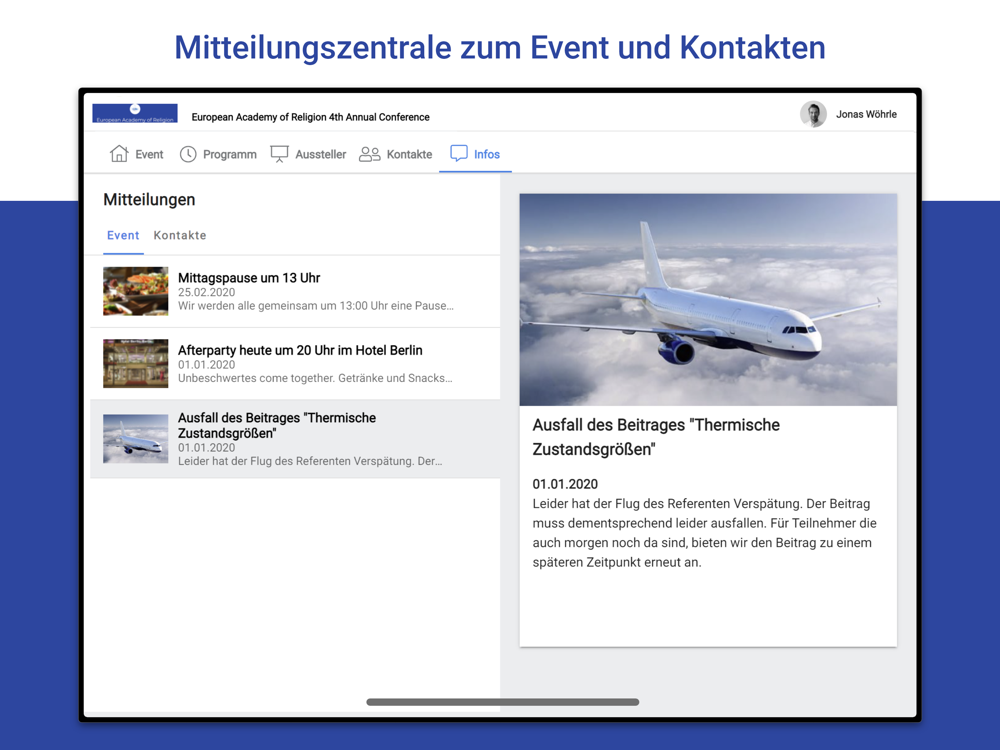Go to the Programm section label
This screenshot has width=1000, height=750.
pos(230,154)
